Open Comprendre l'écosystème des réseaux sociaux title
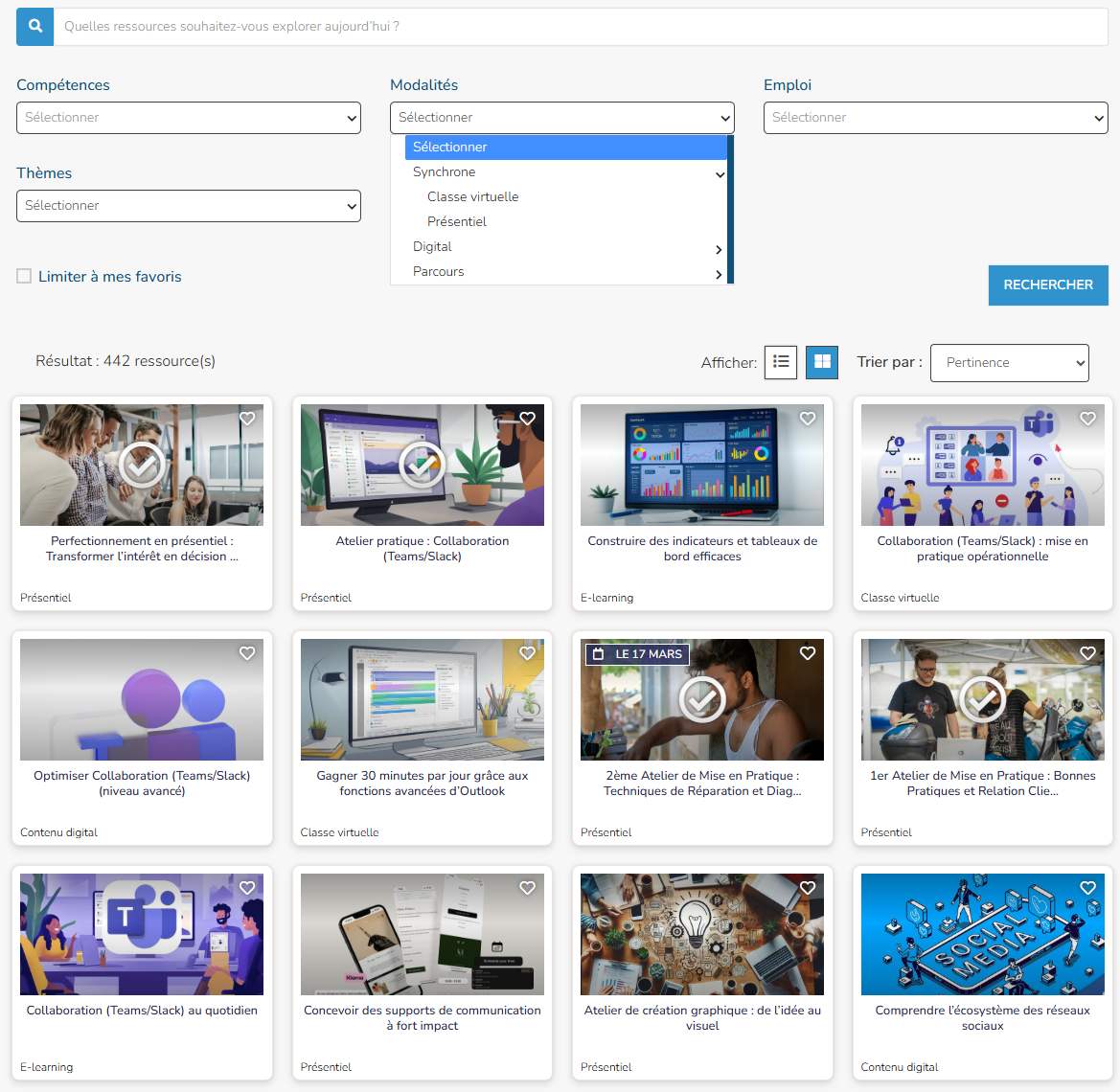1120x1092 pixels. [x=983, y=1017]
